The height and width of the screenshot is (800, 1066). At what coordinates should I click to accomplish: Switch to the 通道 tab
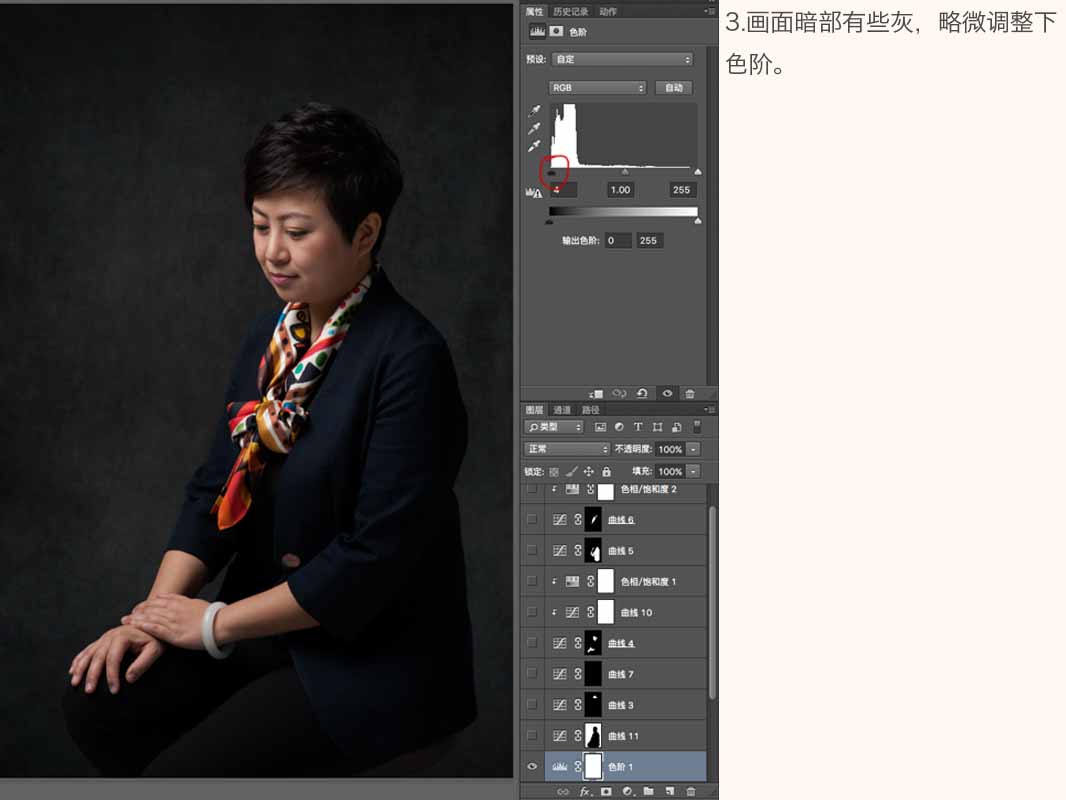coord(562,410)
